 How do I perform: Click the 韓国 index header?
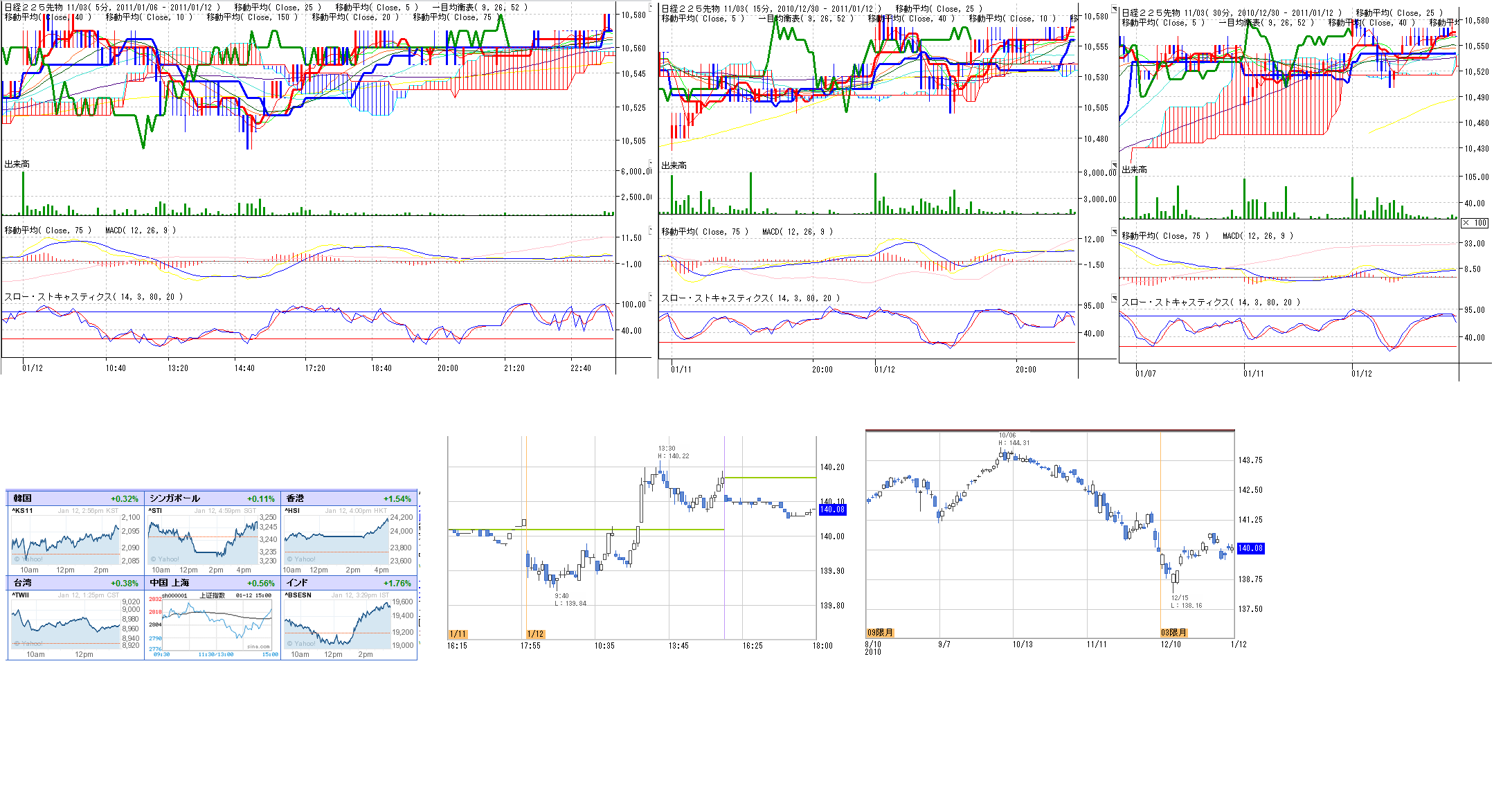(23, 498)
